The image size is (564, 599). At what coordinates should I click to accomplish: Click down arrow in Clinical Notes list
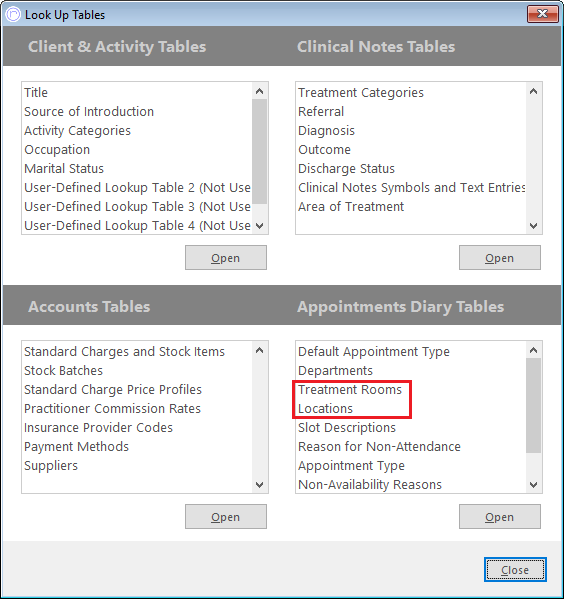point(533,226)
